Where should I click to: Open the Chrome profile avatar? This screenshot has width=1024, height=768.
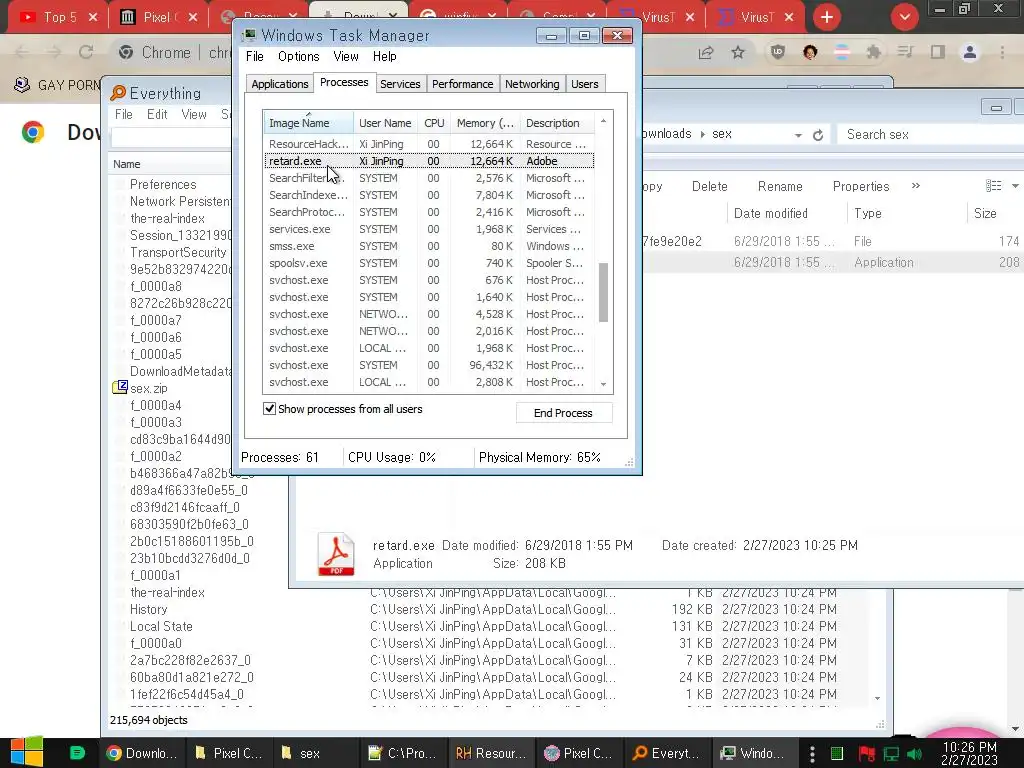pyautogui.click(x=970, y=52)
